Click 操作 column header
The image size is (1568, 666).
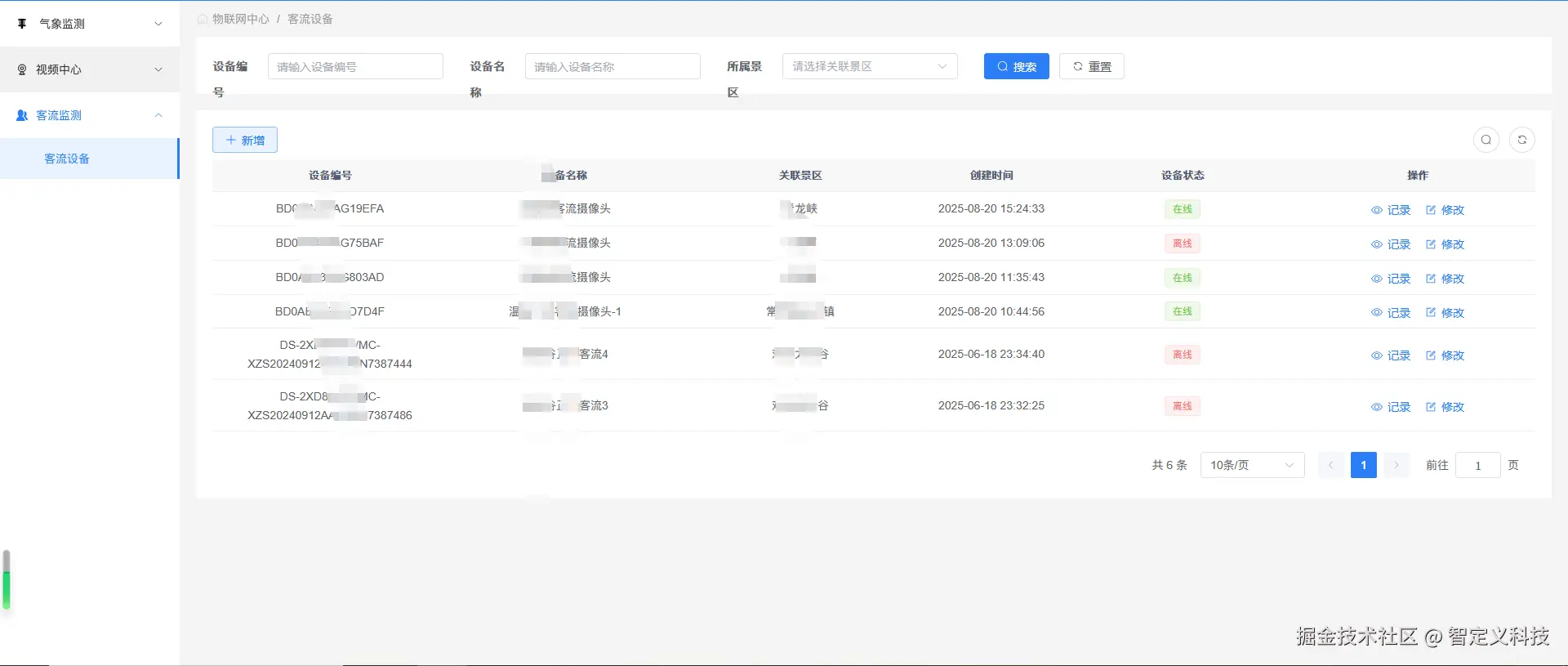pos(1418,176)
